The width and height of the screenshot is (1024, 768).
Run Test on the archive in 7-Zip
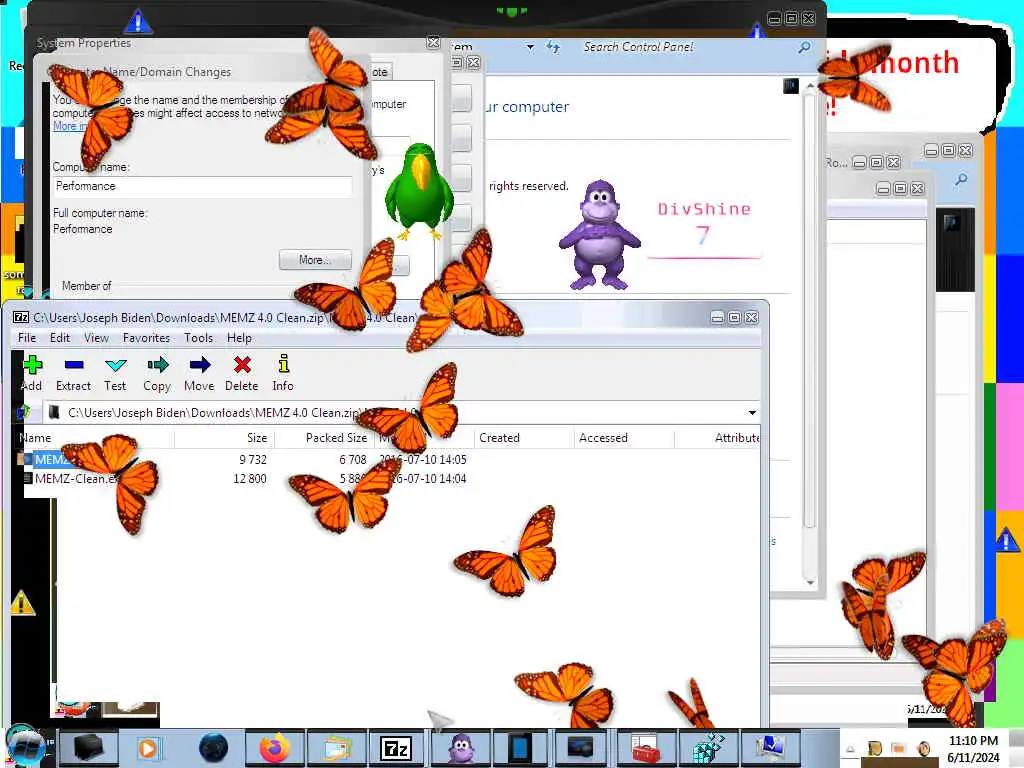116,372
